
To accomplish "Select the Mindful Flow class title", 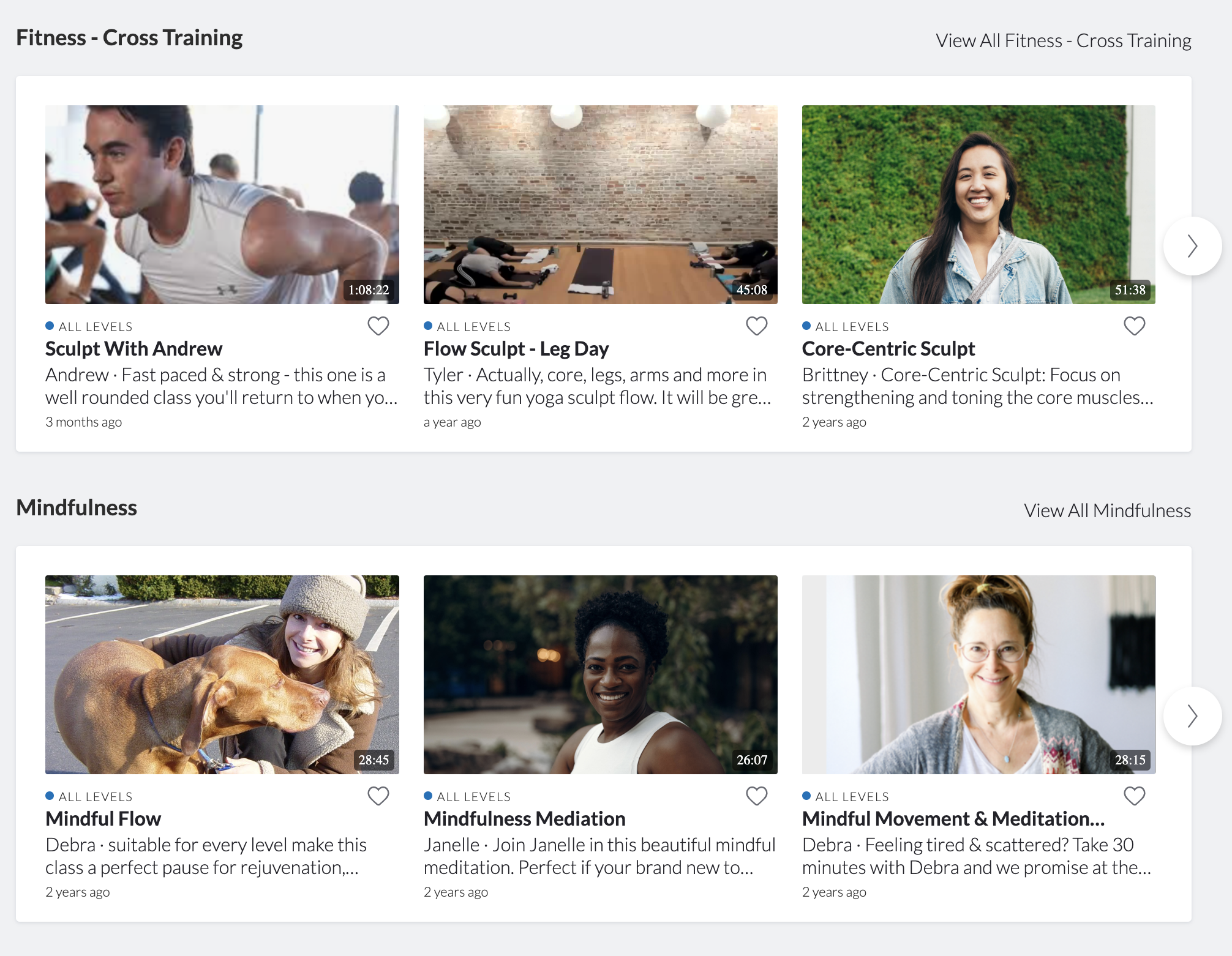I will tap(103, 819).
